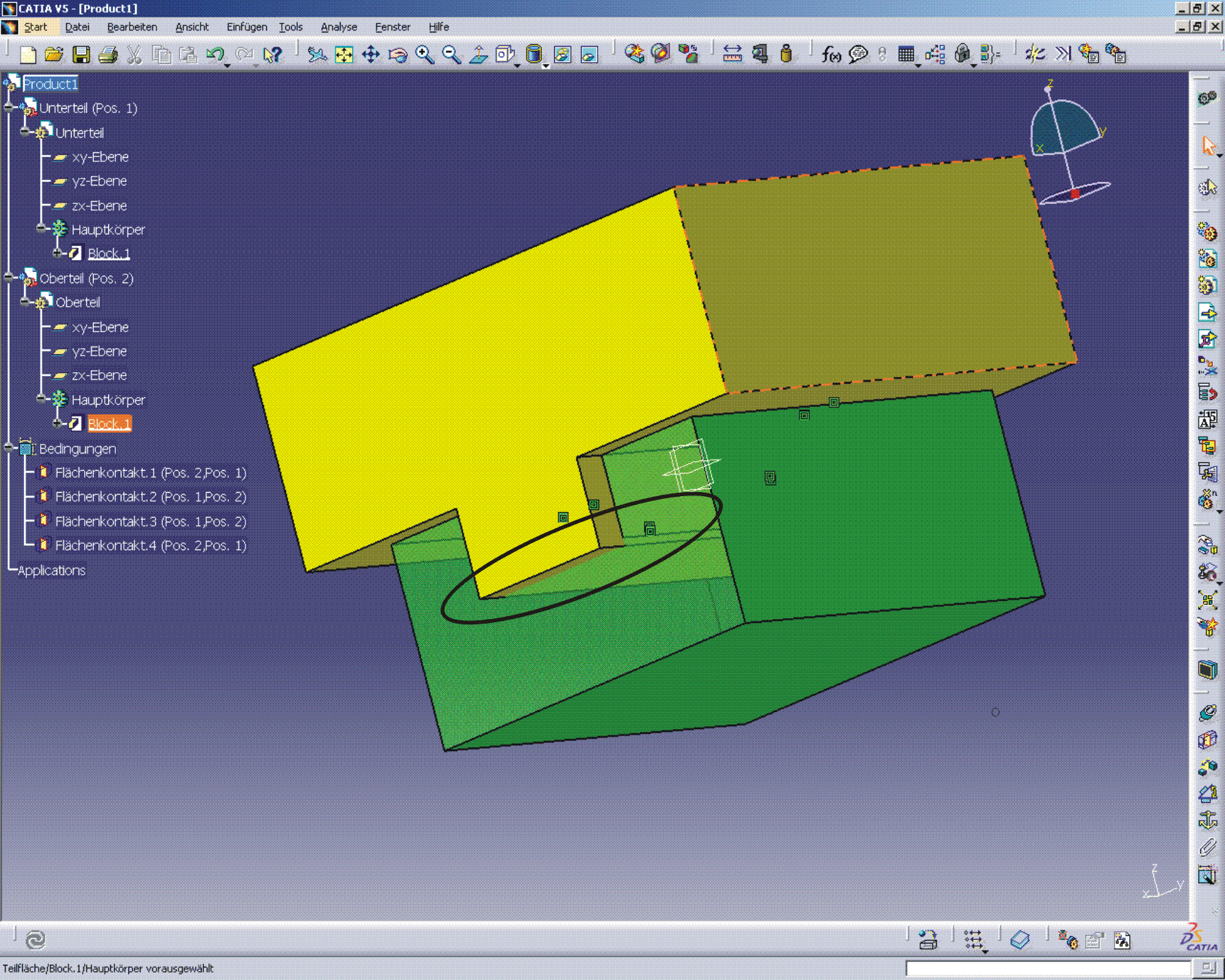The height and width of the screenshot is (980, 1225).
Task: Collapse the Unterteil (Pos. 1) node
Action: pyautogui.click(x=9, y=108)
